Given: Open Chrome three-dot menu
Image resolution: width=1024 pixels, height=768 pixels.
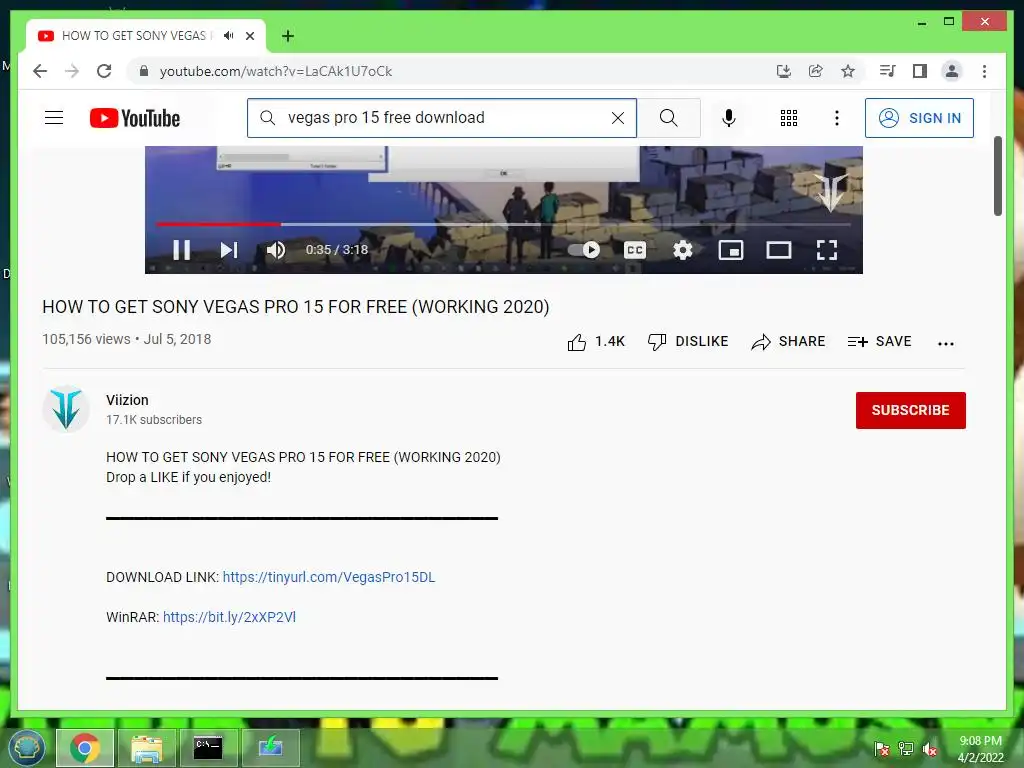Looking at the screenshot, I should coord(984,71).
